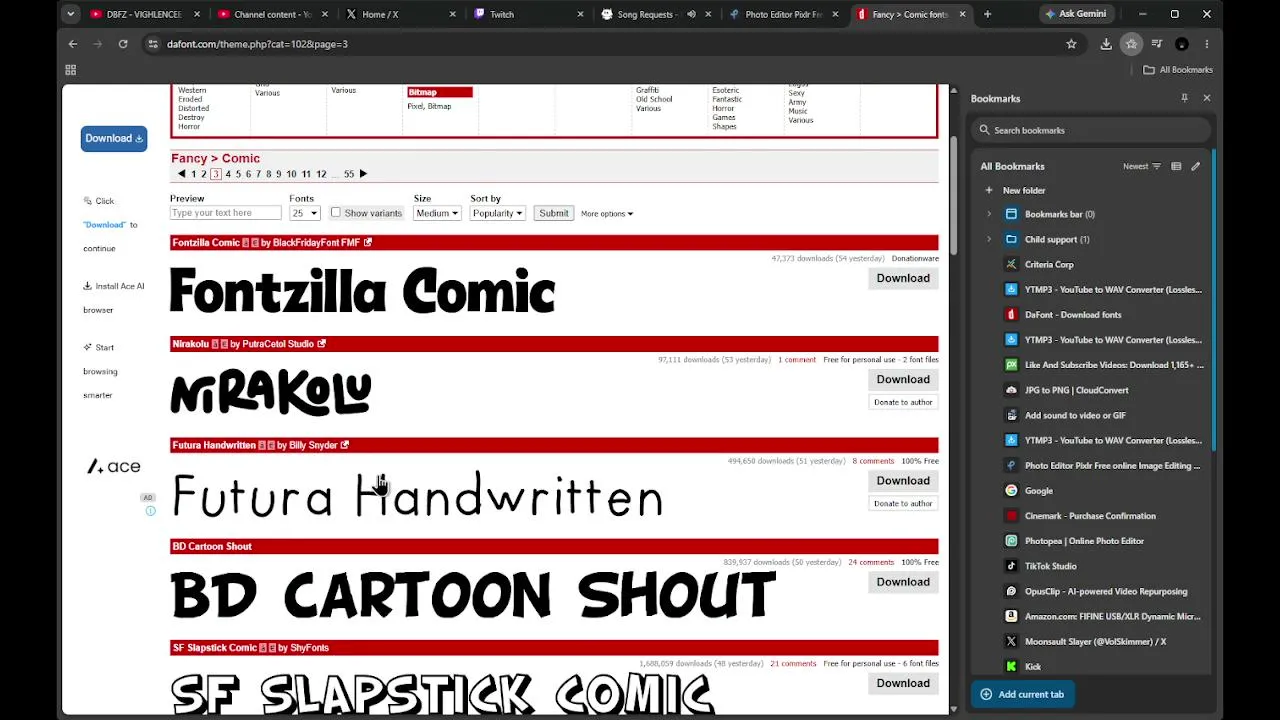Expand More options

point(607,213)
